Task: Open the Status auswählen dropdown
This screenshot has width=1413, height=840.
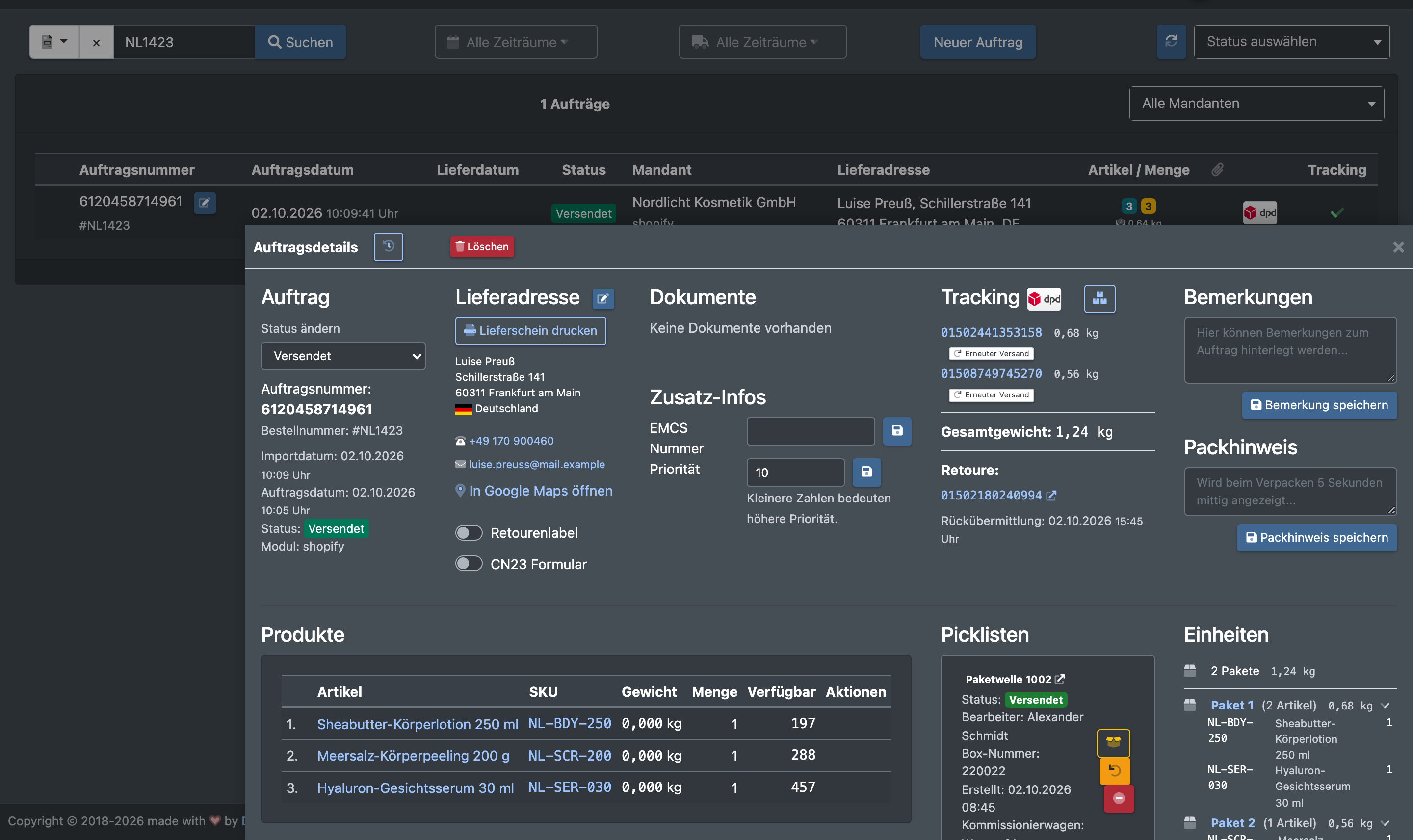Action: point(1291,41)
